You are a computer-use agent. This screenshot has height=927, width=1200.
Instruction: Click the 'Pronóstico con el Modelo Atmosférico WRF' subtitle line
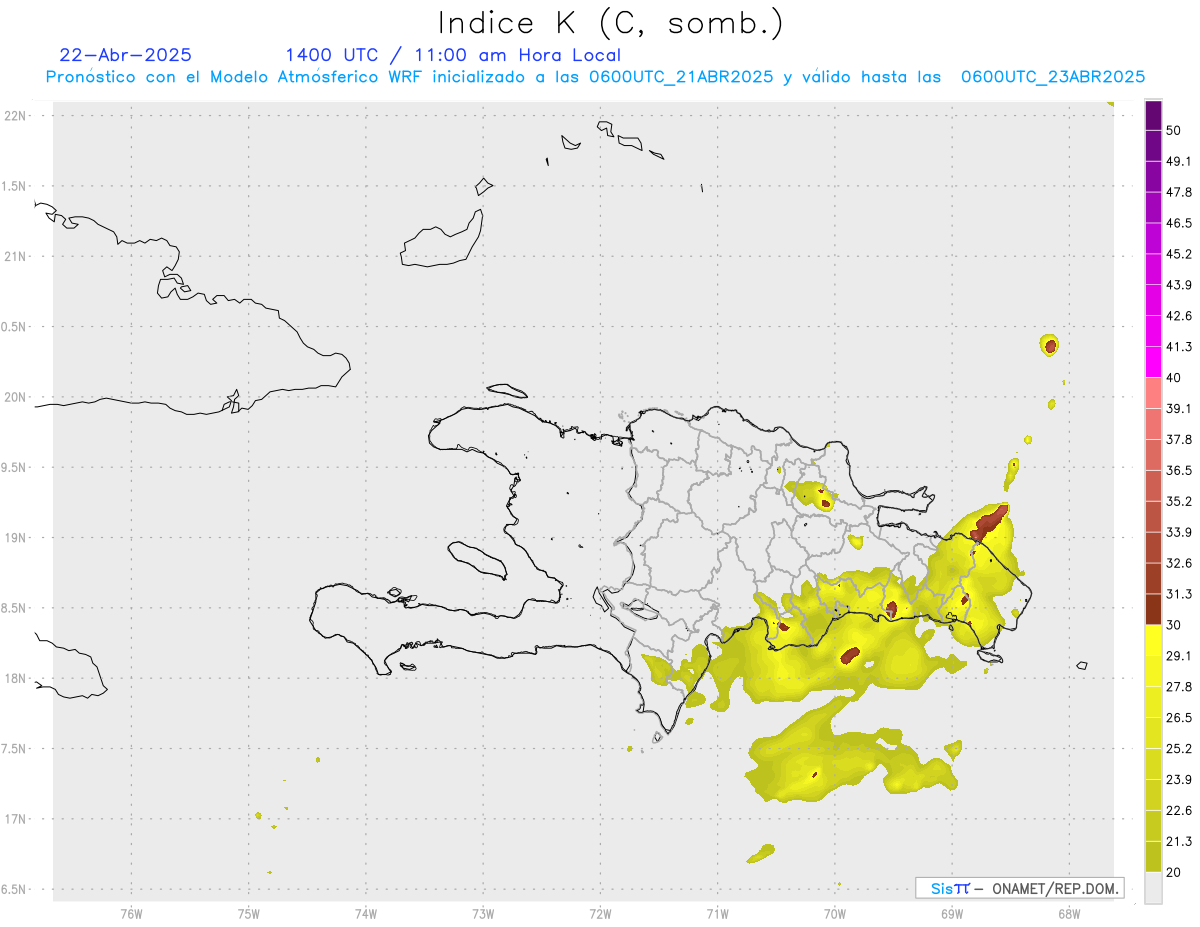(595, 77)
